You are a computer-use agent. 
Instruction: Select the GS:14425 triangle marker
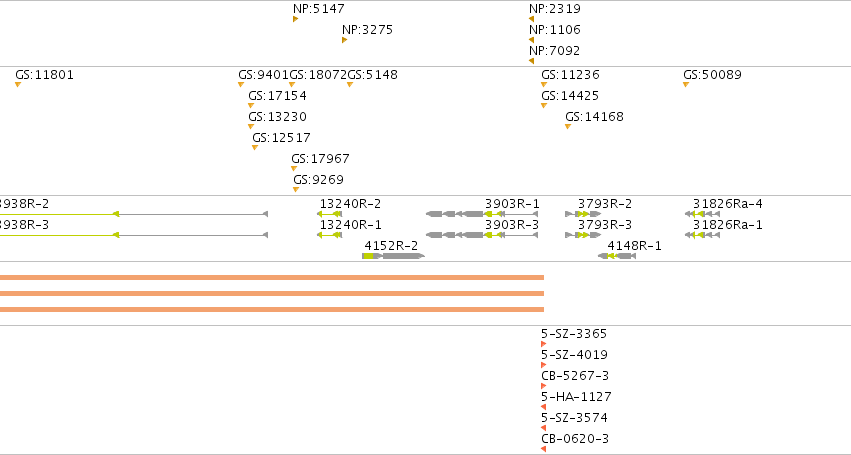544,106
